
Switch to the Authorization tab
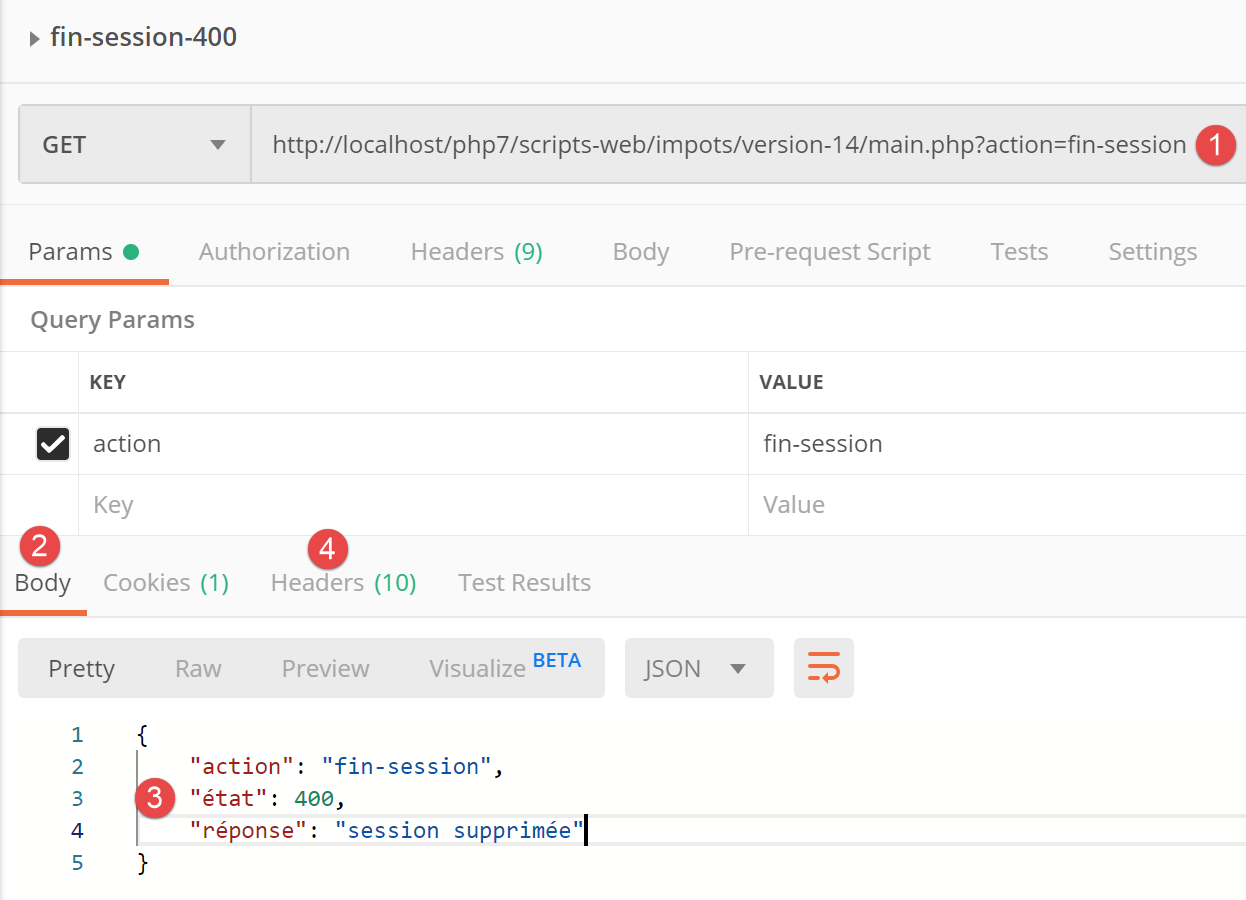[x=274, y=252]
